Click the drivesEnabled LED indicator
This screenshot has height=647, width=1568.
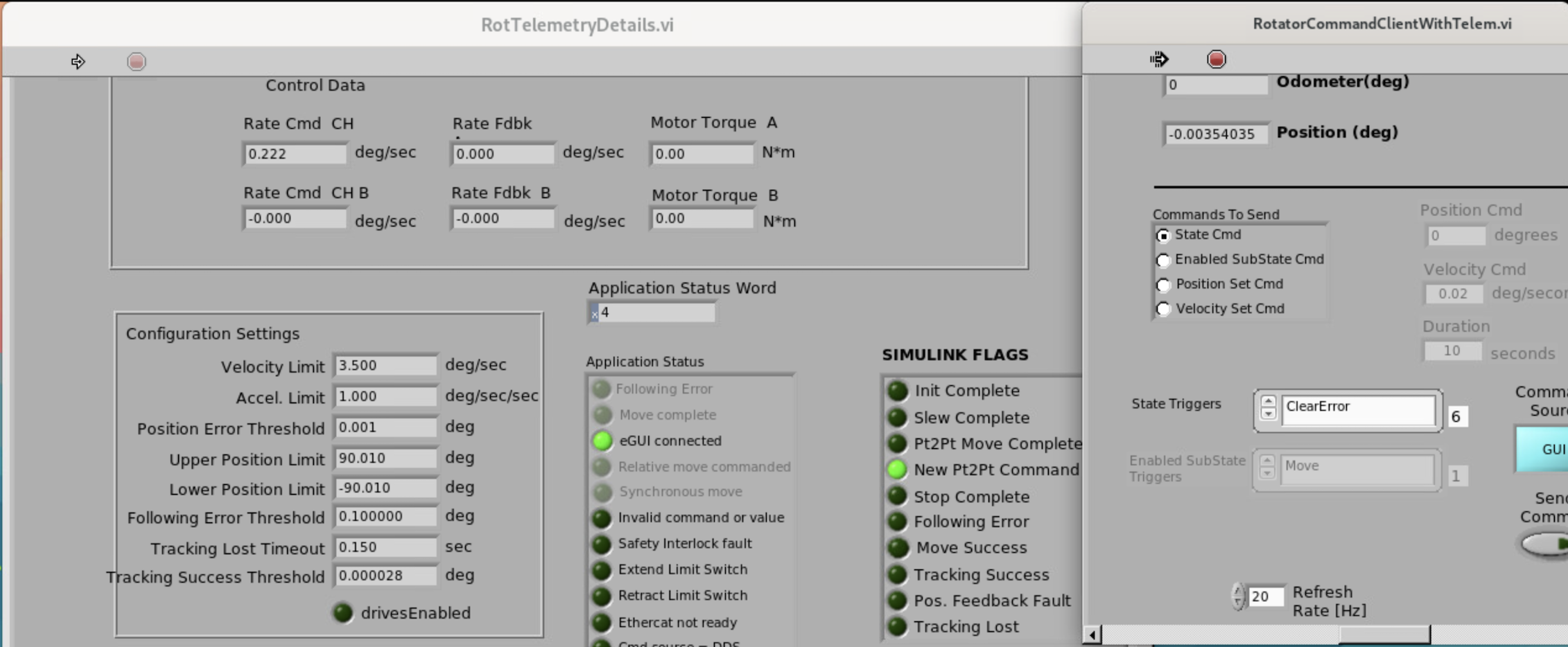pos(343,613)
